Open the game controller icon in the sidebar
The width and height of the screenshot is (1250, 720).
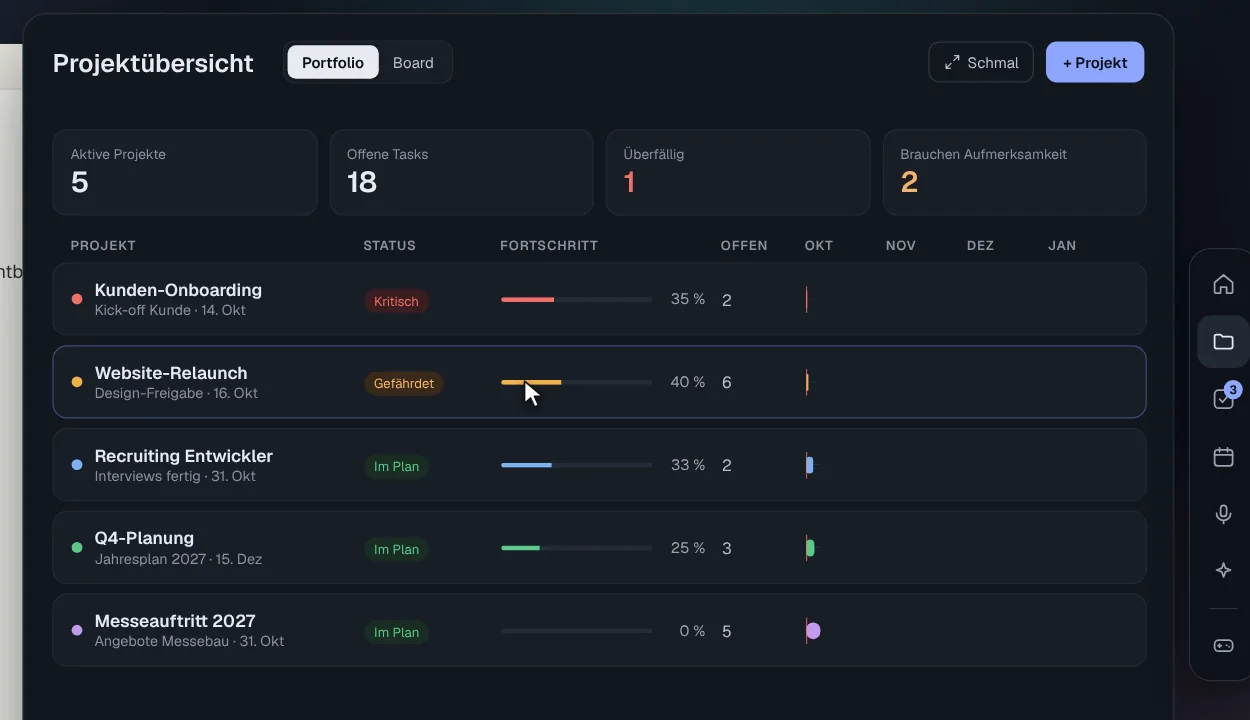1223,645
